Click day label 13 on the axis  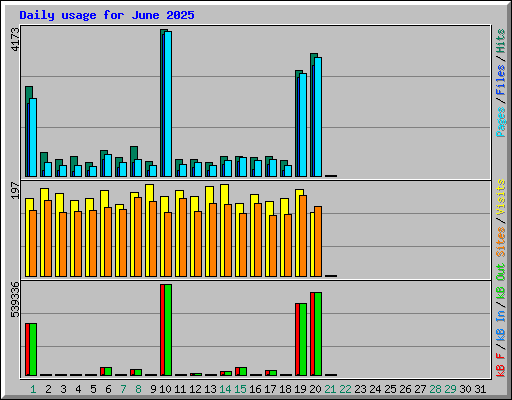coord(210,389)
